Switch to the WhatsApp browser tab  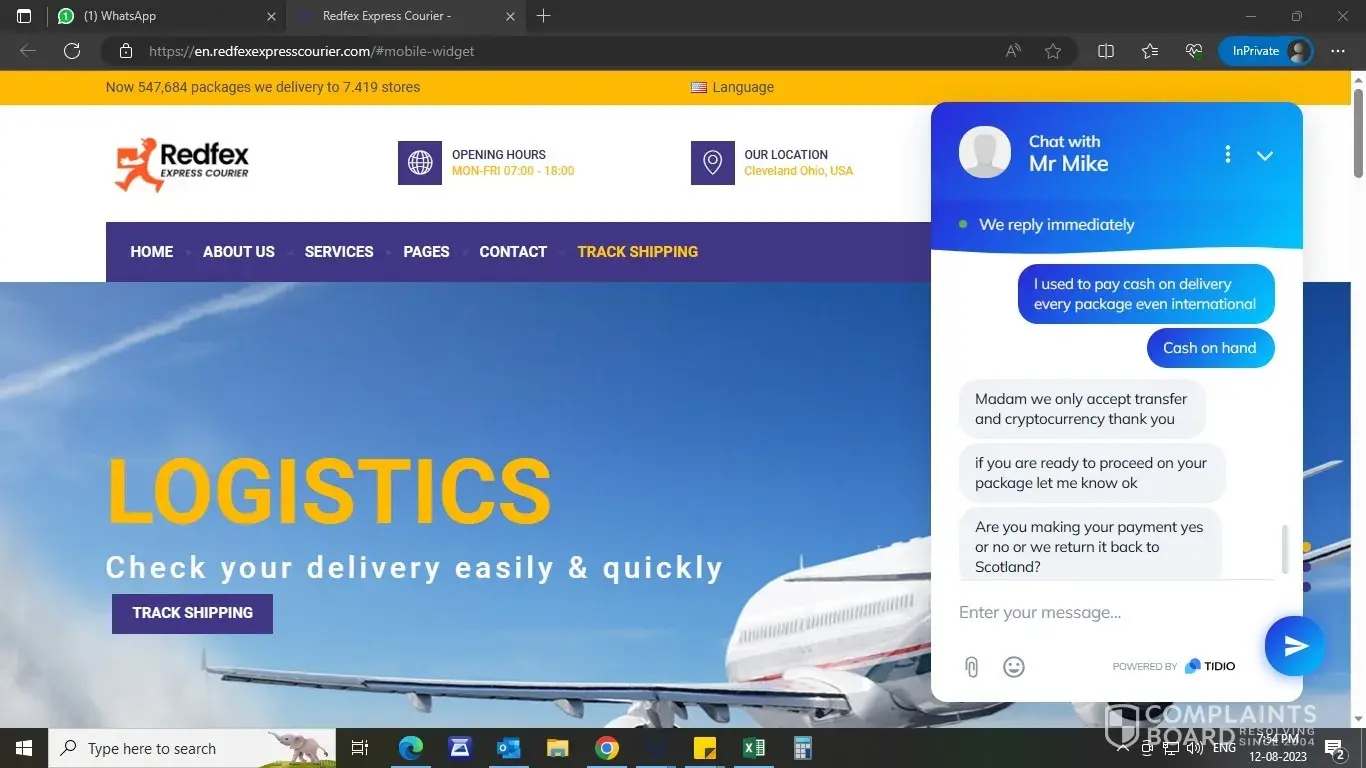165,16
